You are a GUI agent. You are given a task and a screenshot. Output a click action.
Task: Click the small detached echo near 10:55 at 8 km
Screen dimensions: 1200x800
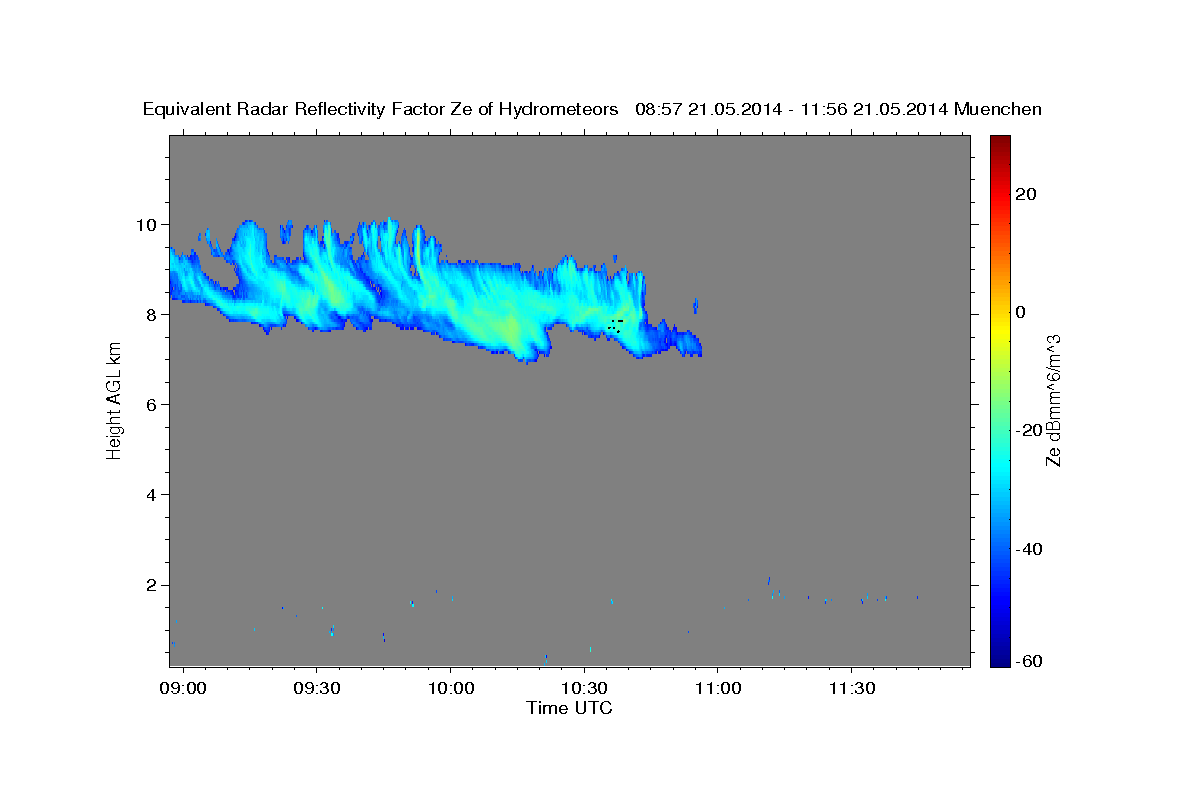(696, 305)
